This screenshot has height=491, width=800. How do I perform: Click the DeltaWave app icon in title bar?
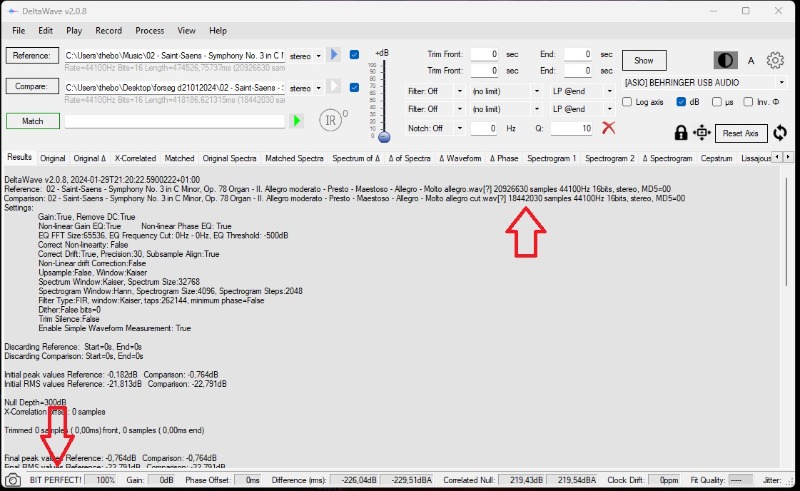pyautogui.click(x=12, y=11)
